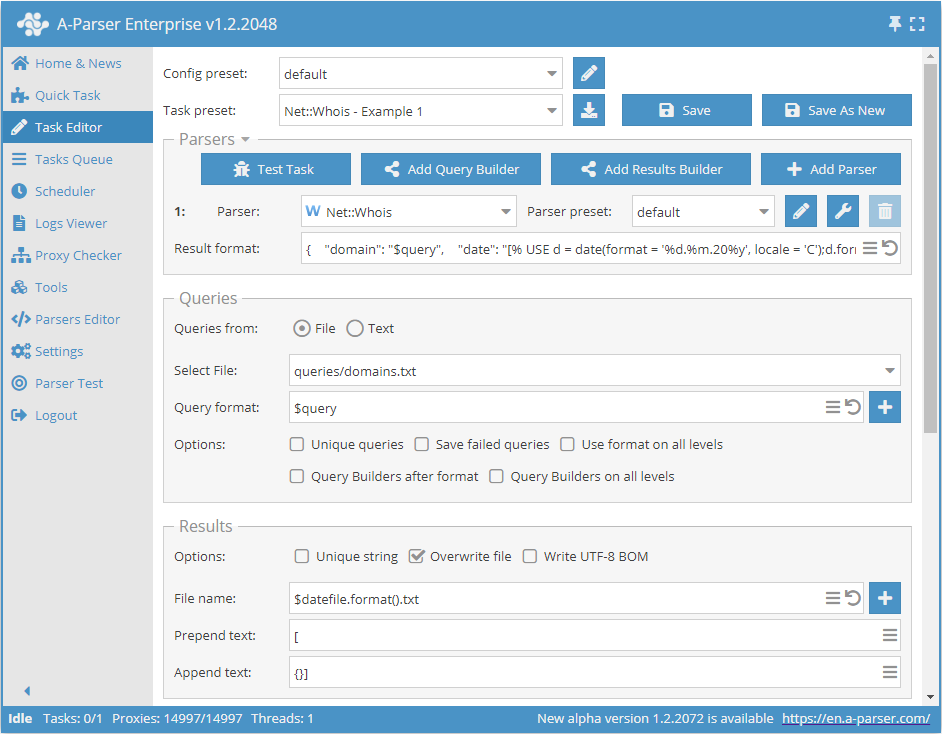Click the trash icon to delete parser
The height and width of the screenshot is (734, 942).
pyautogui.click(x=885, y=211)
